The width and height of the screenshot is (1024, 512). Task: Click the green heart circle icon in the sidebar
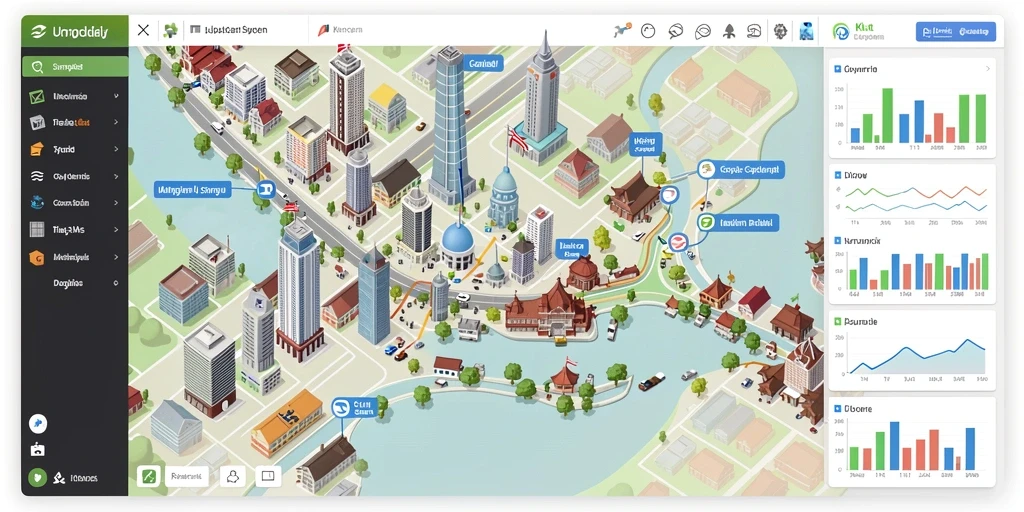click(38, 478)
